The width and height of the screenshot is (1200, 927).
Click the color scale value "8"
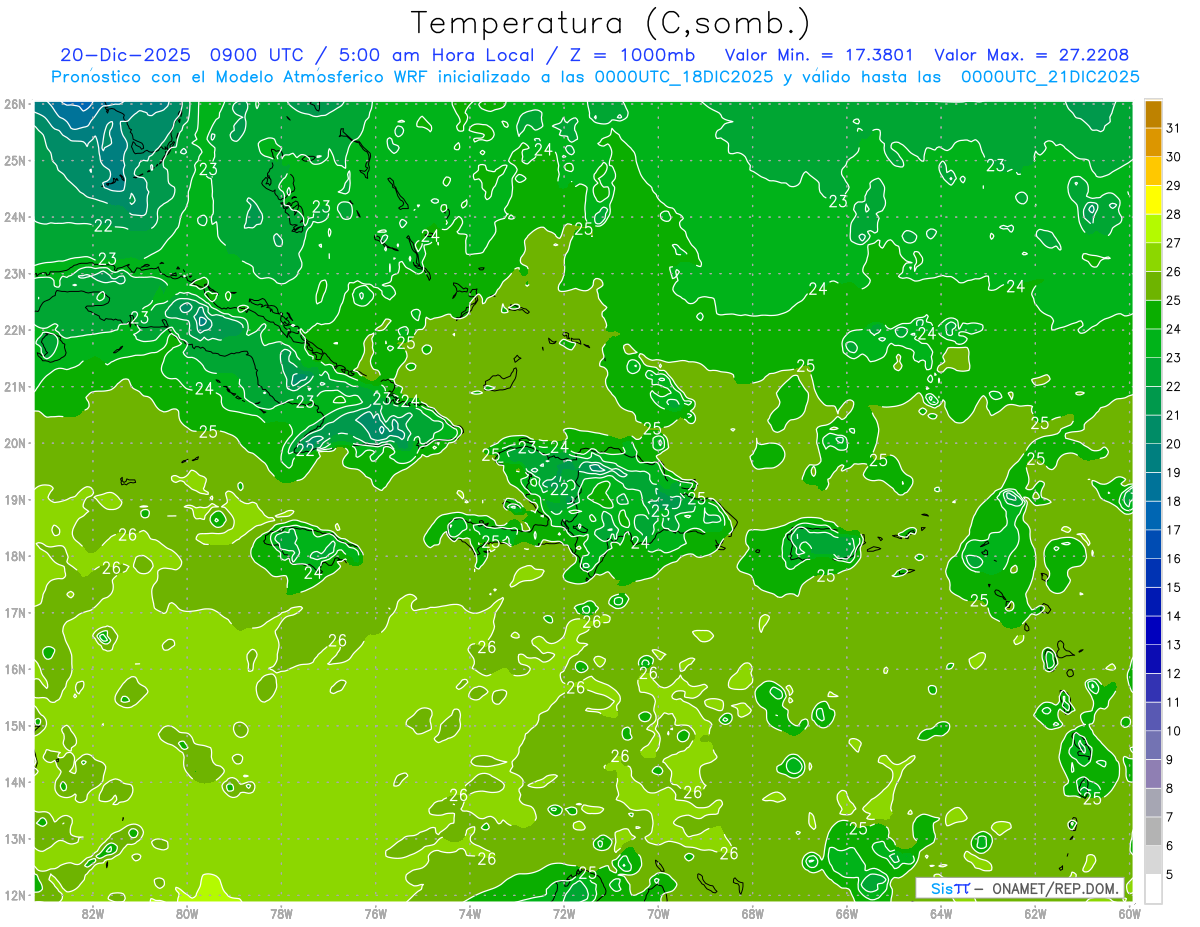[1169, 788]
